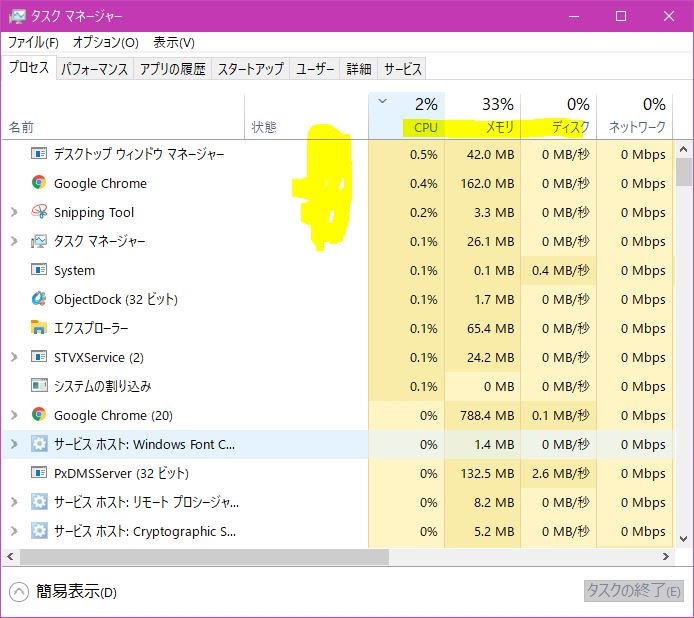This screenshot has height=618, width=694.
Task: Switch to the スタートアップ tab
Action: pos(251,69)
